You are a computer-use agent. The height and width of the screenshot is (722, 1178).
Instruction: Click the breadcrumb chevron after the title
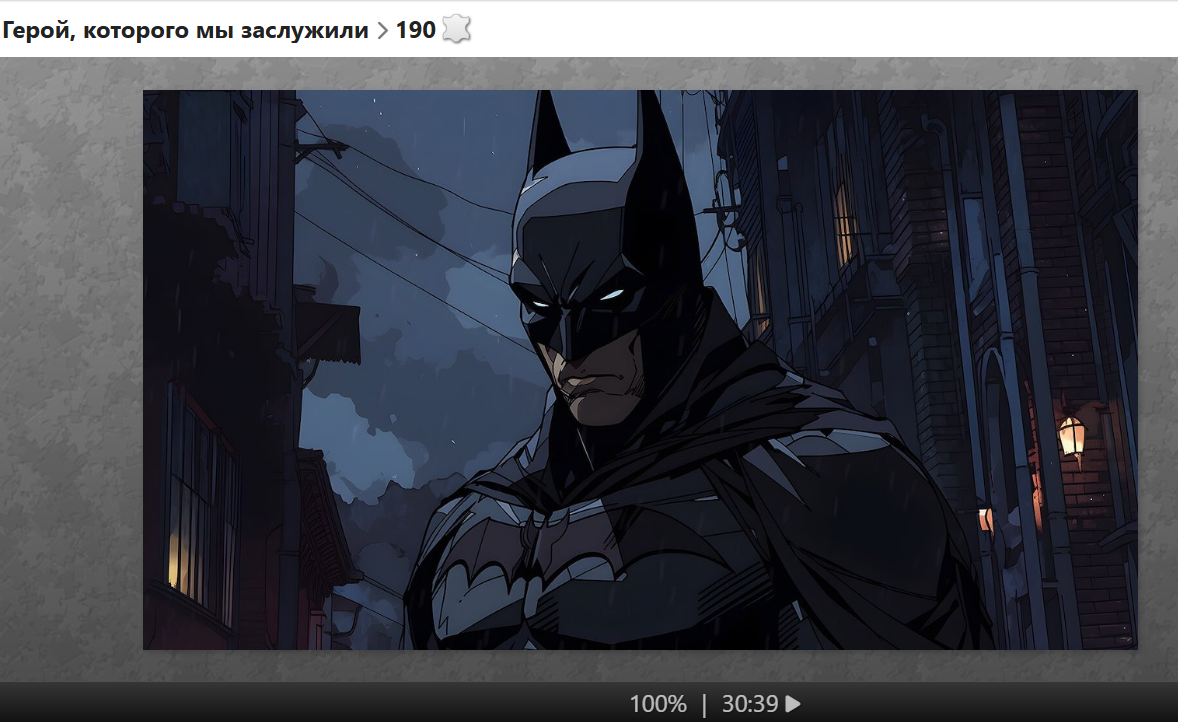click(382, 31)
